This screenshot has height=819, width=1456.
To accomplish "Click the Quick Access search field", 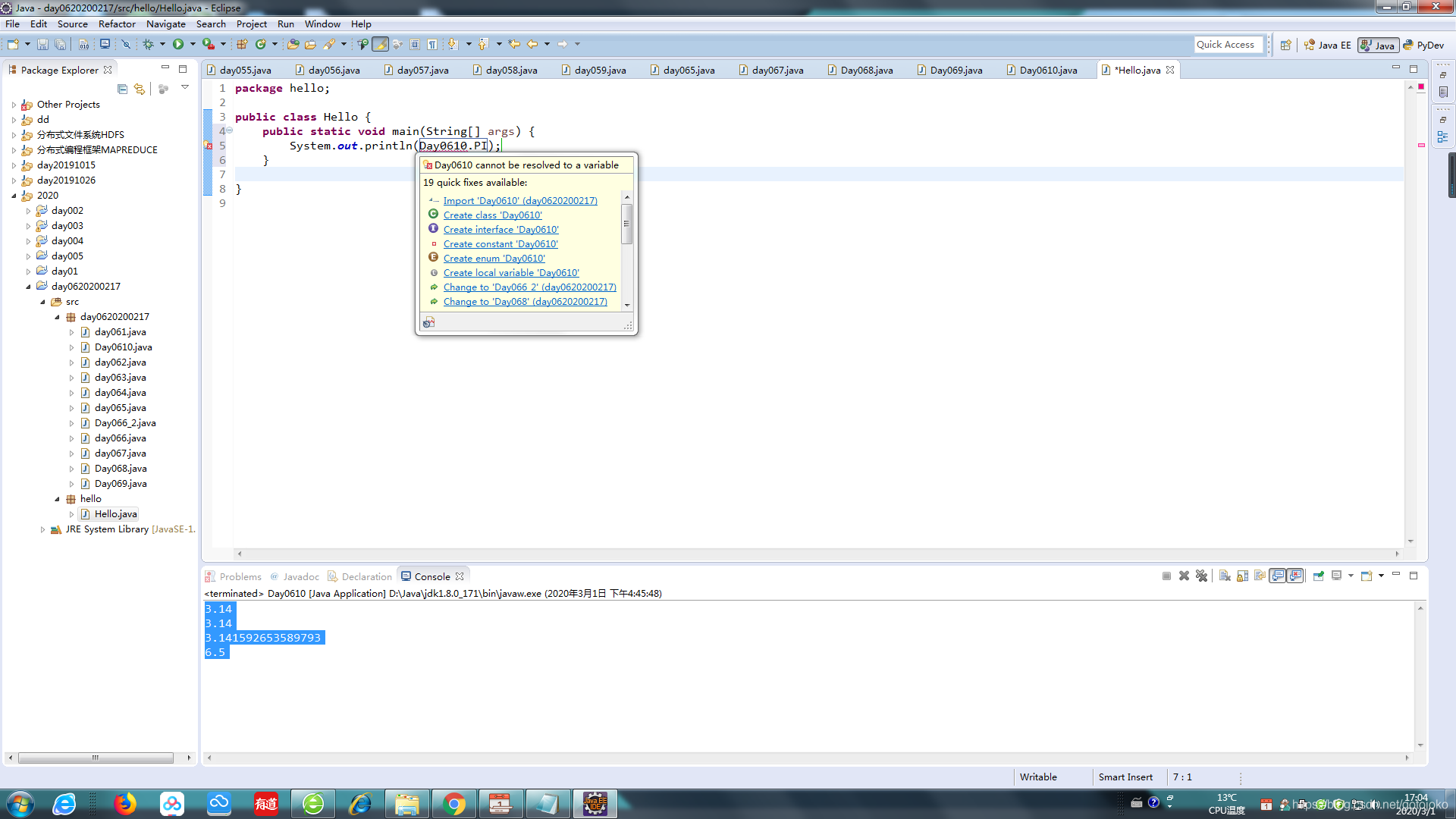I will pyautogui.click(x=1228, y=45).
